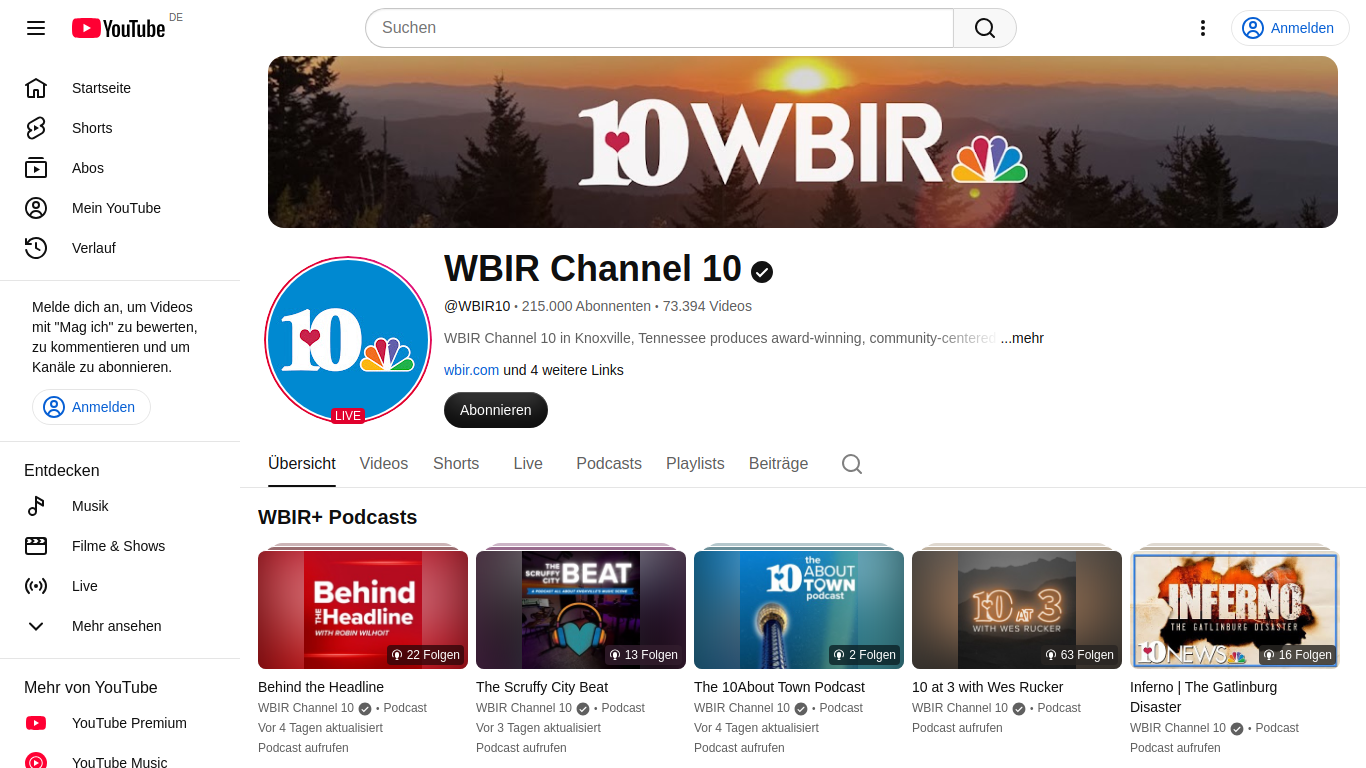Click the 'WBIR Channel 10' page title
The image size is (1366, 768).
(593, 269)
